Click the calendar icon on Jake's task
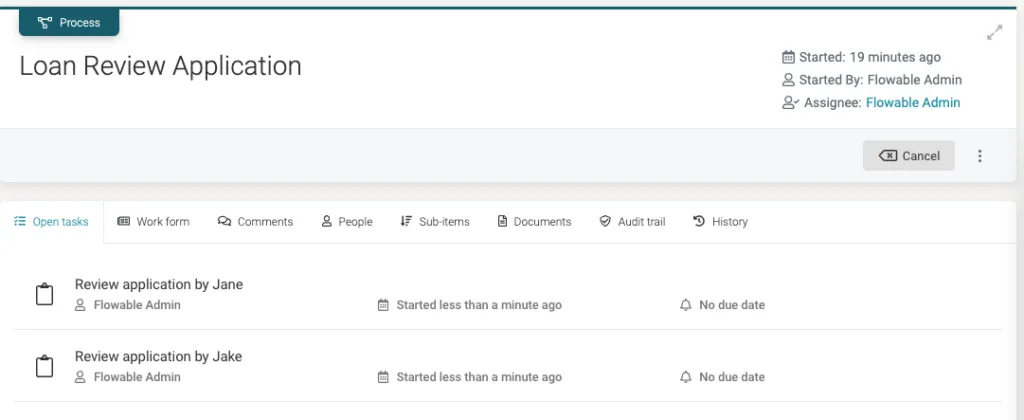1024x420 pixels. tap(383, 377)
